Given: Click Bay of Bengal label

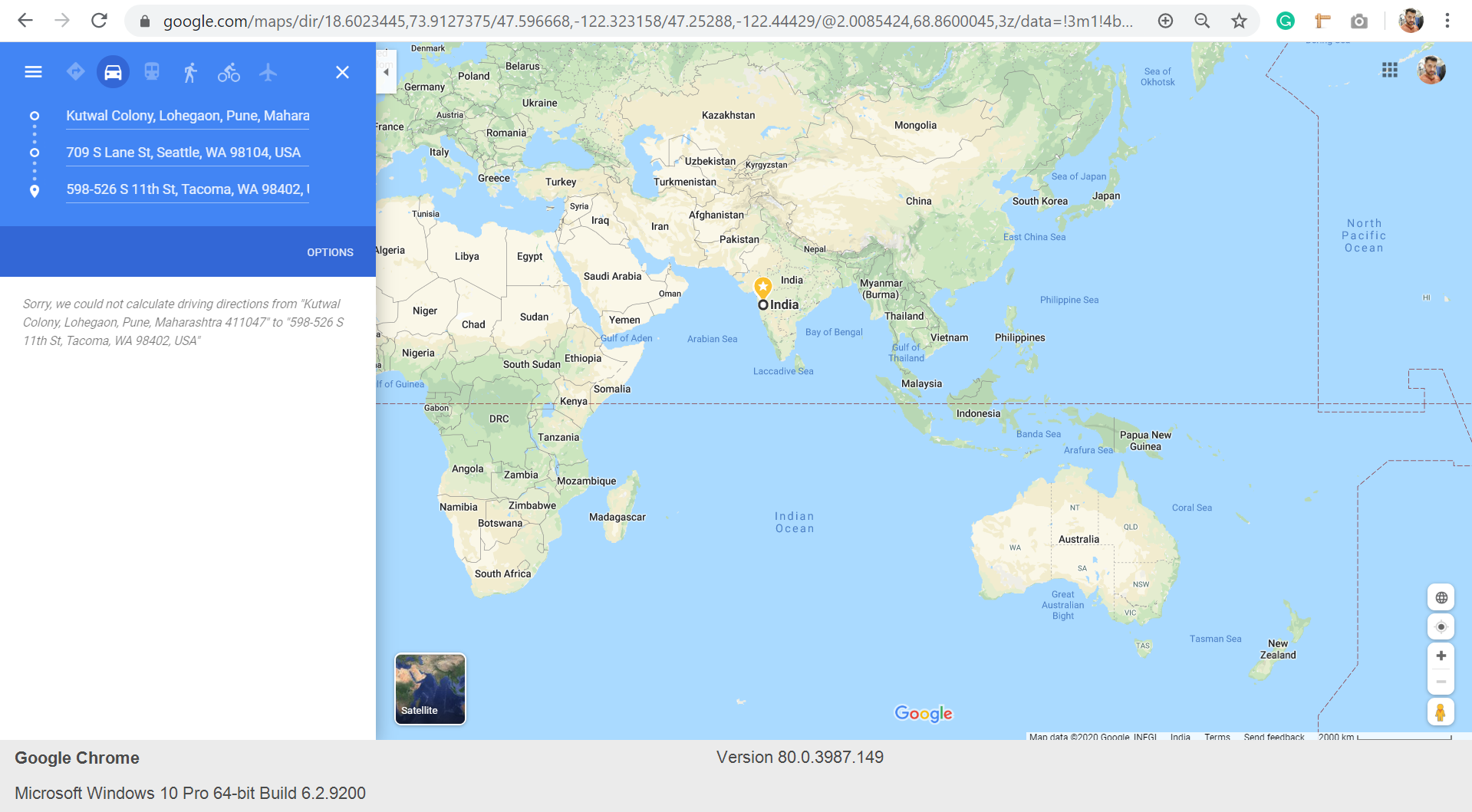Looking at the screenshot, I should [834, 332].
